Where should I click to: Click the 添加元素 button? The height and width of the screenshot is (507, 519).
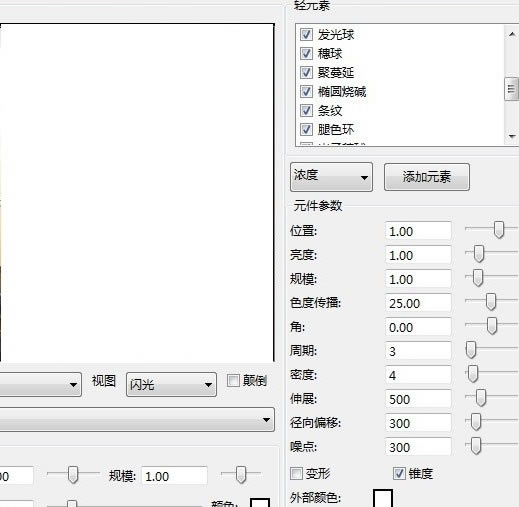tap(427, 177)
